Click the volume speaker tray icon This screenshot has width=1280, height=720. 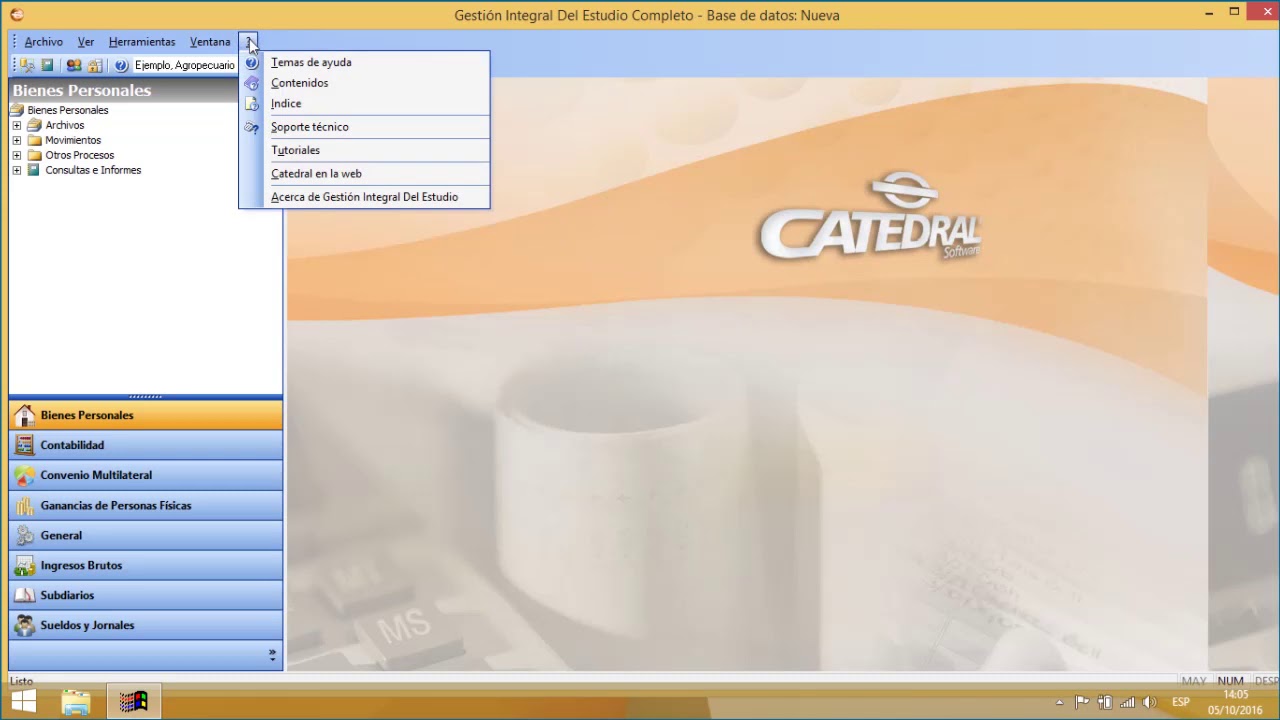pyautogui.click(x=1150, y=703)
